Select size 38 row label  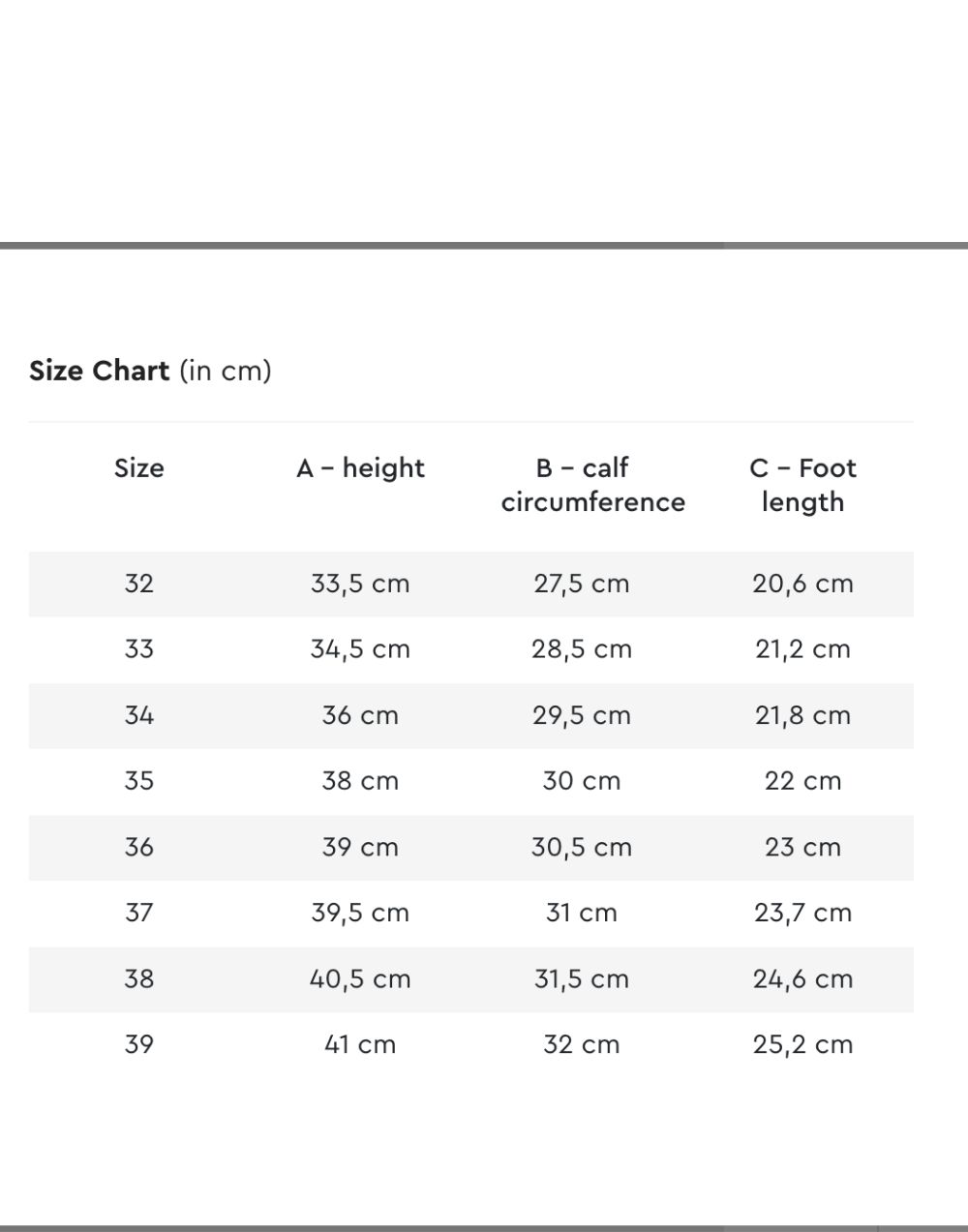(x=139, y=978)
